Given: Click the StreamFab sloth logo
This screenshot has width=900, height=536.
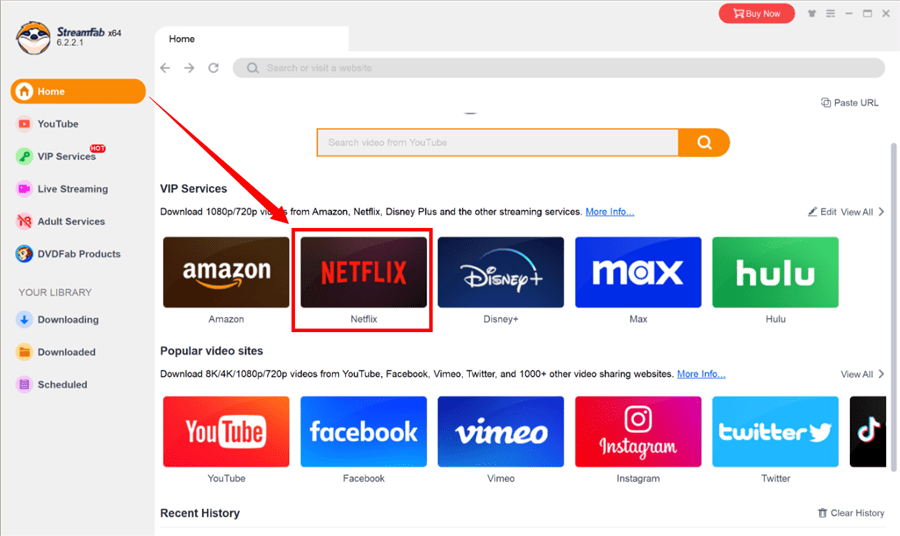Looking at the screenshot, I should [x=33, y=38].
